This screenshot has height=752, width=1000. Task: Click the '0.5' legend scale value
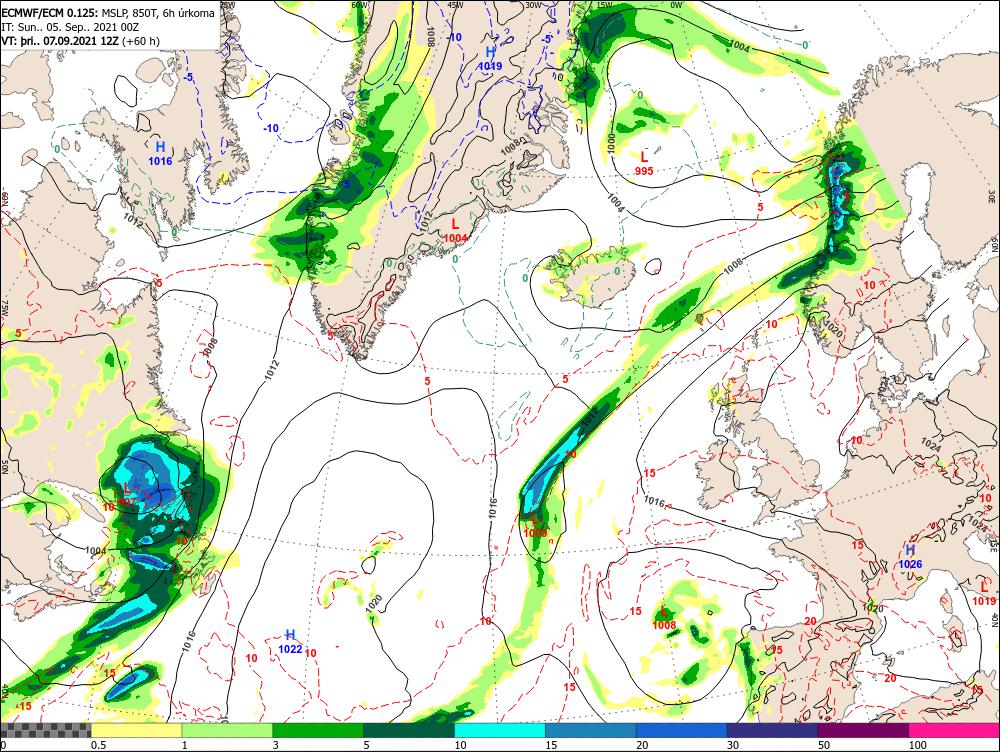tap(98, 745)
